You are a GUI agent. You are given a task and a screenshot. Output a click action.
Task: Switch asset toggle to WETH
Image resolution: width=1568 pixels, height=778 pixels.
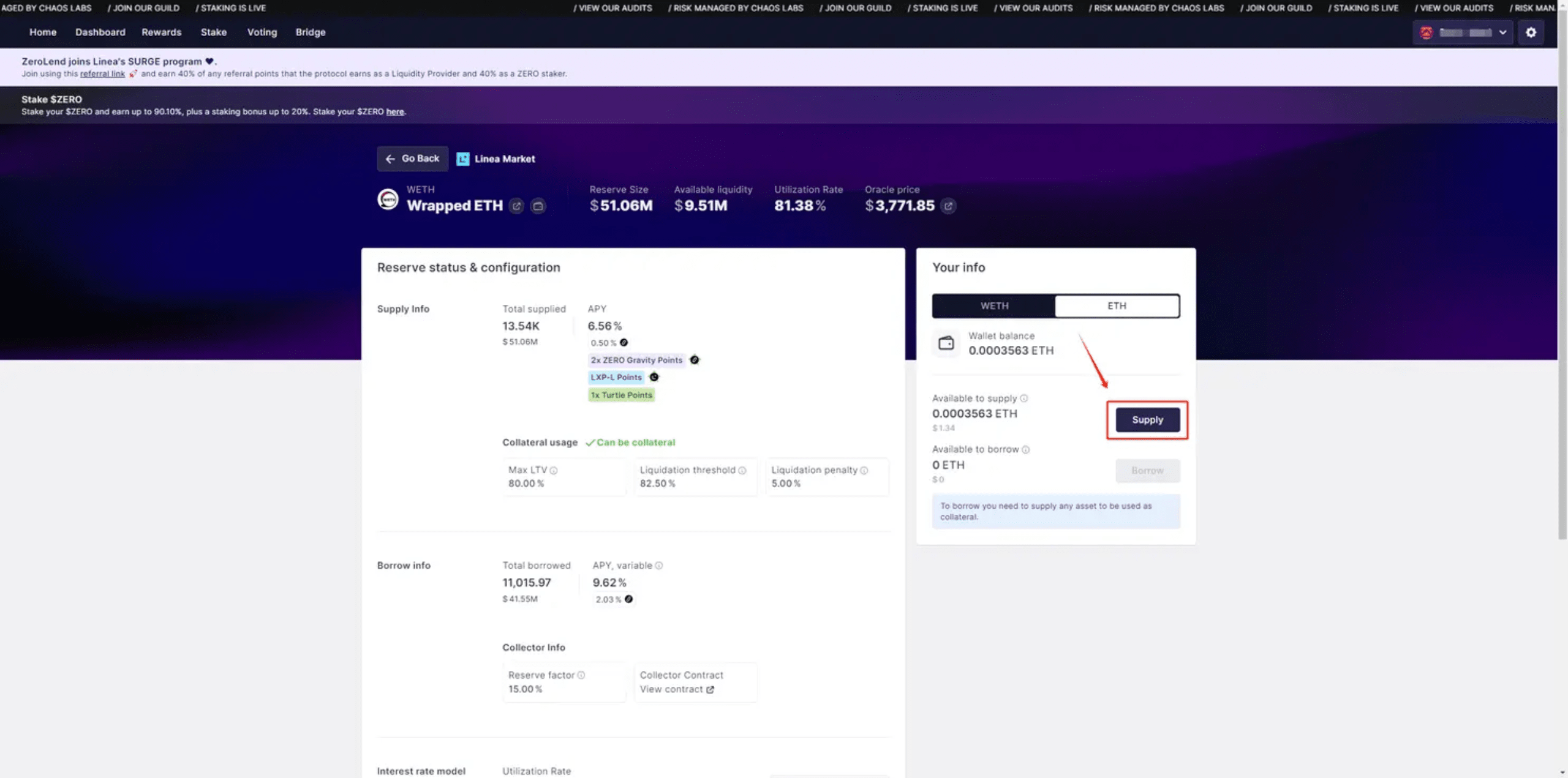[x=993, y=306]
